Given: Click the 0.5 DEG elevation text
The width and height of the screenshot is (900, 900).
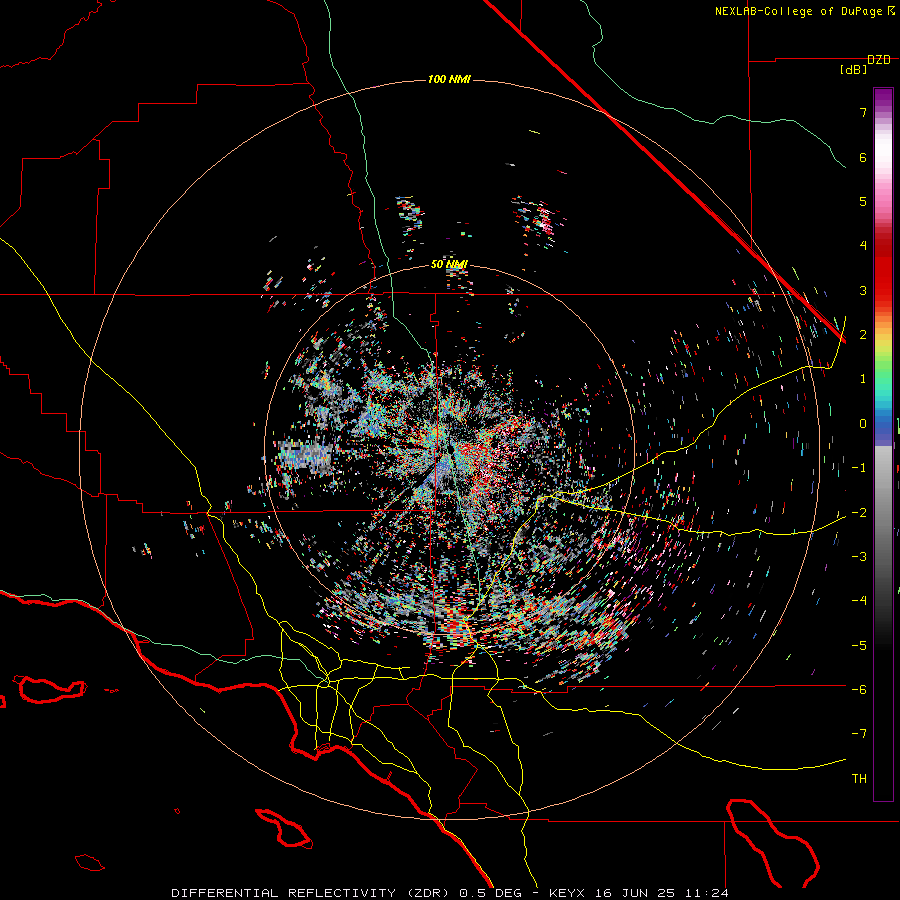Looking at the screenshot, I should coord(490,893).
